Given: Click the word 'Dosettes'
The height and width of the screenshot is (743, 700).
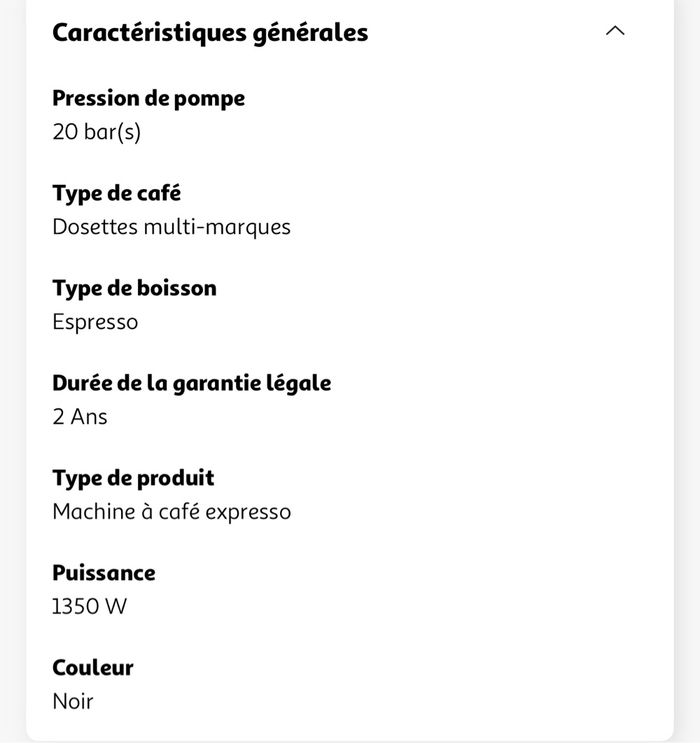Looking at the screenshot, I should coord(94,226).
